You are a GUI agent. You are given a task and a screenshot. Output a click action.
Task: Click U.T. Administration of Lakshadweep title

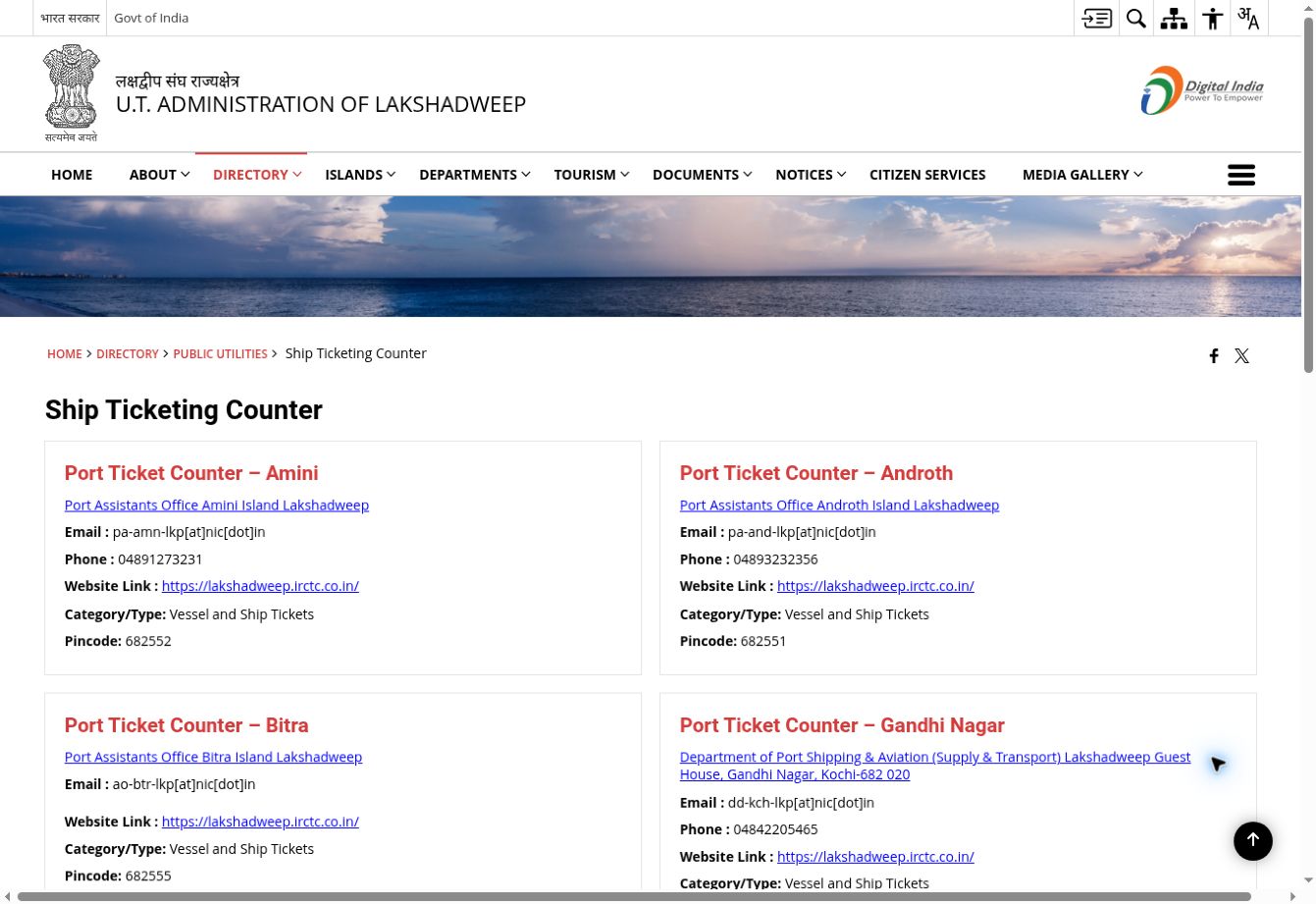point(321,104)
